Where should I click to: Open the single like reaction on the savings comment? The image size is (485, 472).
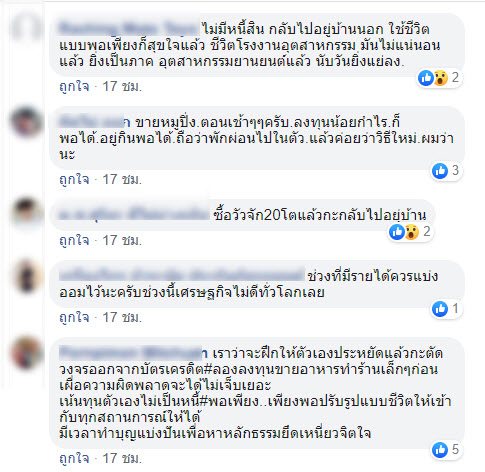(447, 309)
